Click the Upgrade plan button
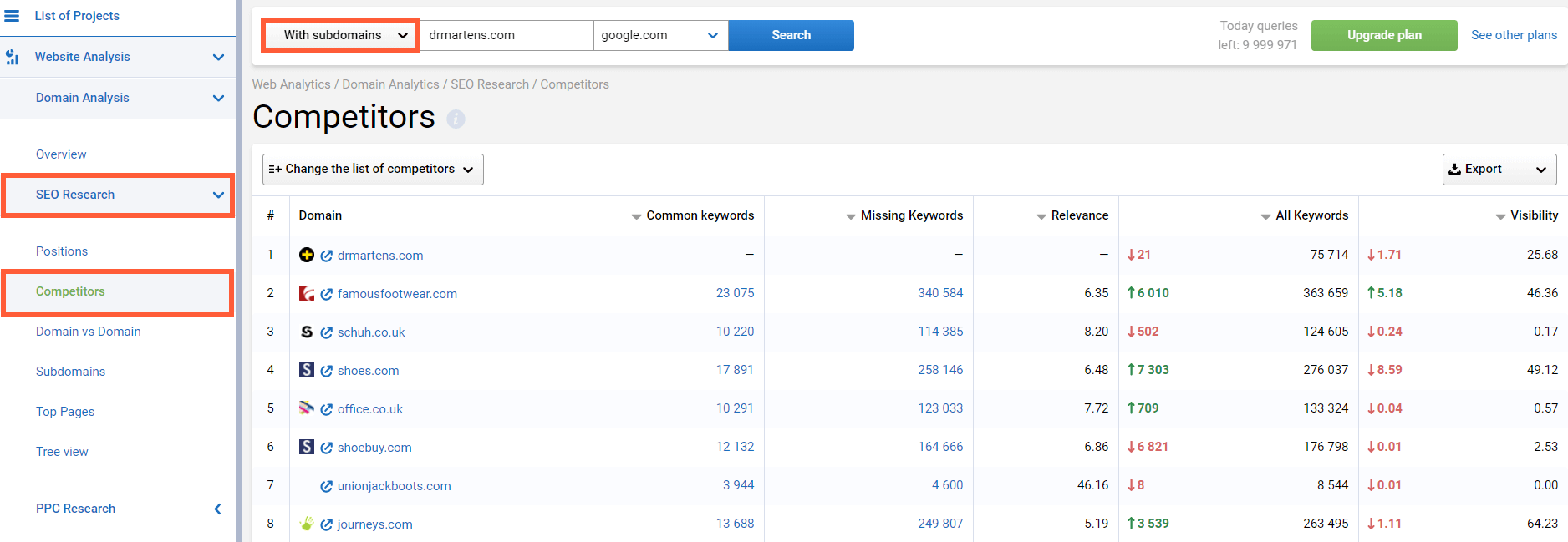1568x542 pixels. point(1384,35)
